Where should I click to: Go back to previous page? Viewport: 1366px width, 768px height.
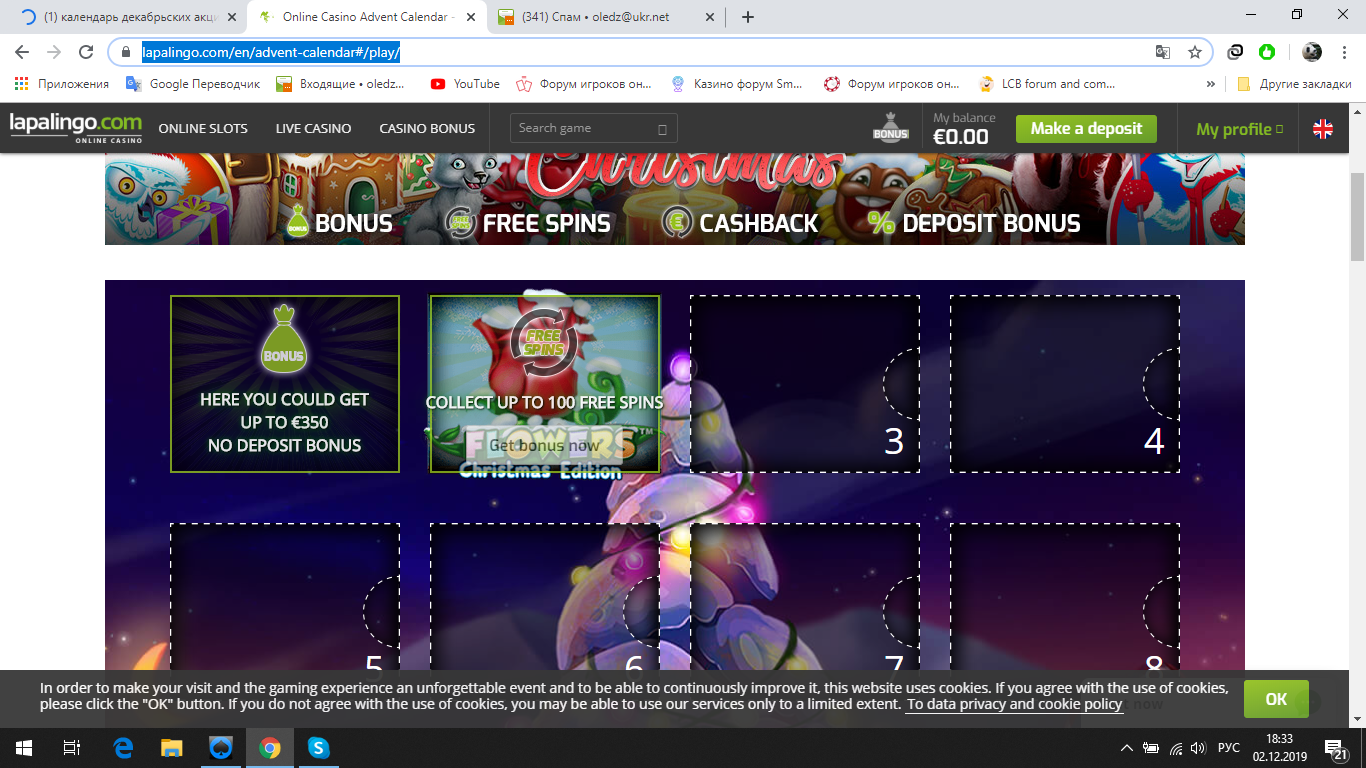pos(22,52)
